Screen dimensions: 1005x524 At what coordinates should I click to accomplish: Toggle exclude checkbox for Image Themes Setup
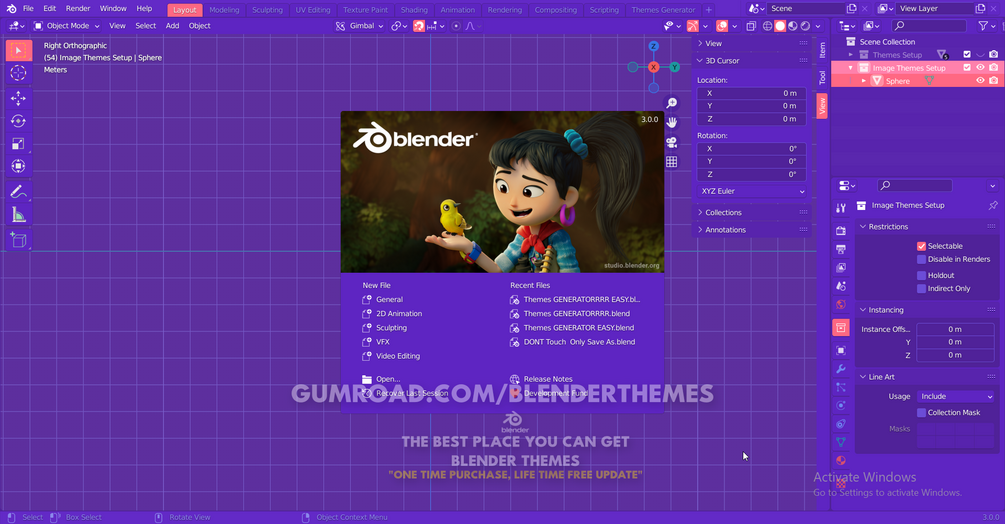click(967, 68)
